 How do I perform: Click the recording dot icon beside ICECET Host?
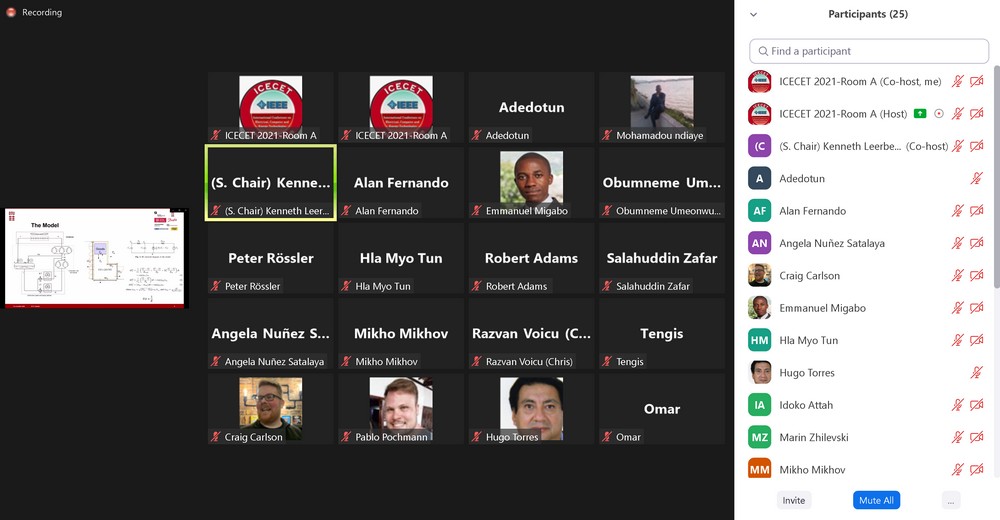[x=939, y=114]
